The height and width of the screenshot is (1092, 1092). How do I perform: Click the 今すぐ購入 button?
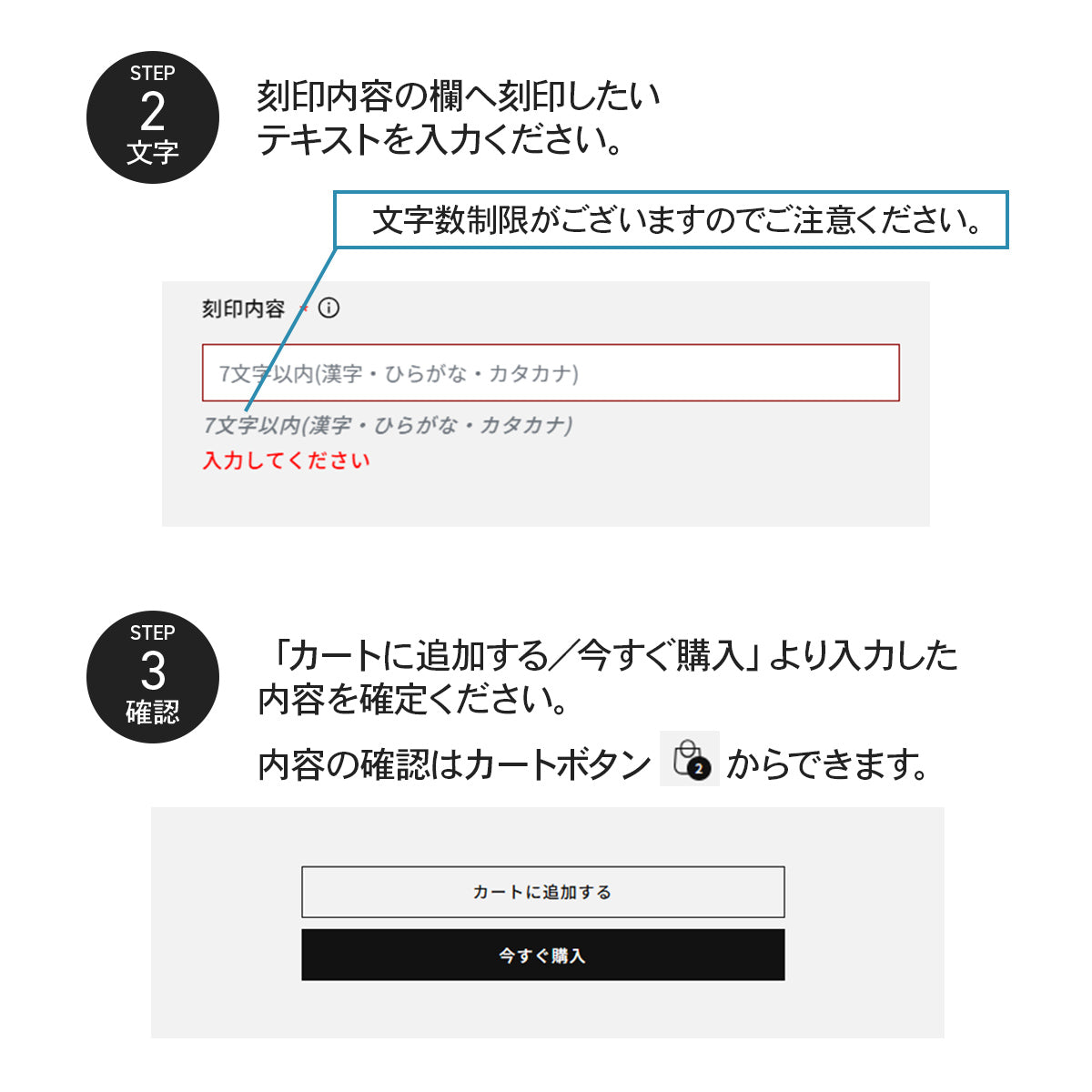pos(543,955)
